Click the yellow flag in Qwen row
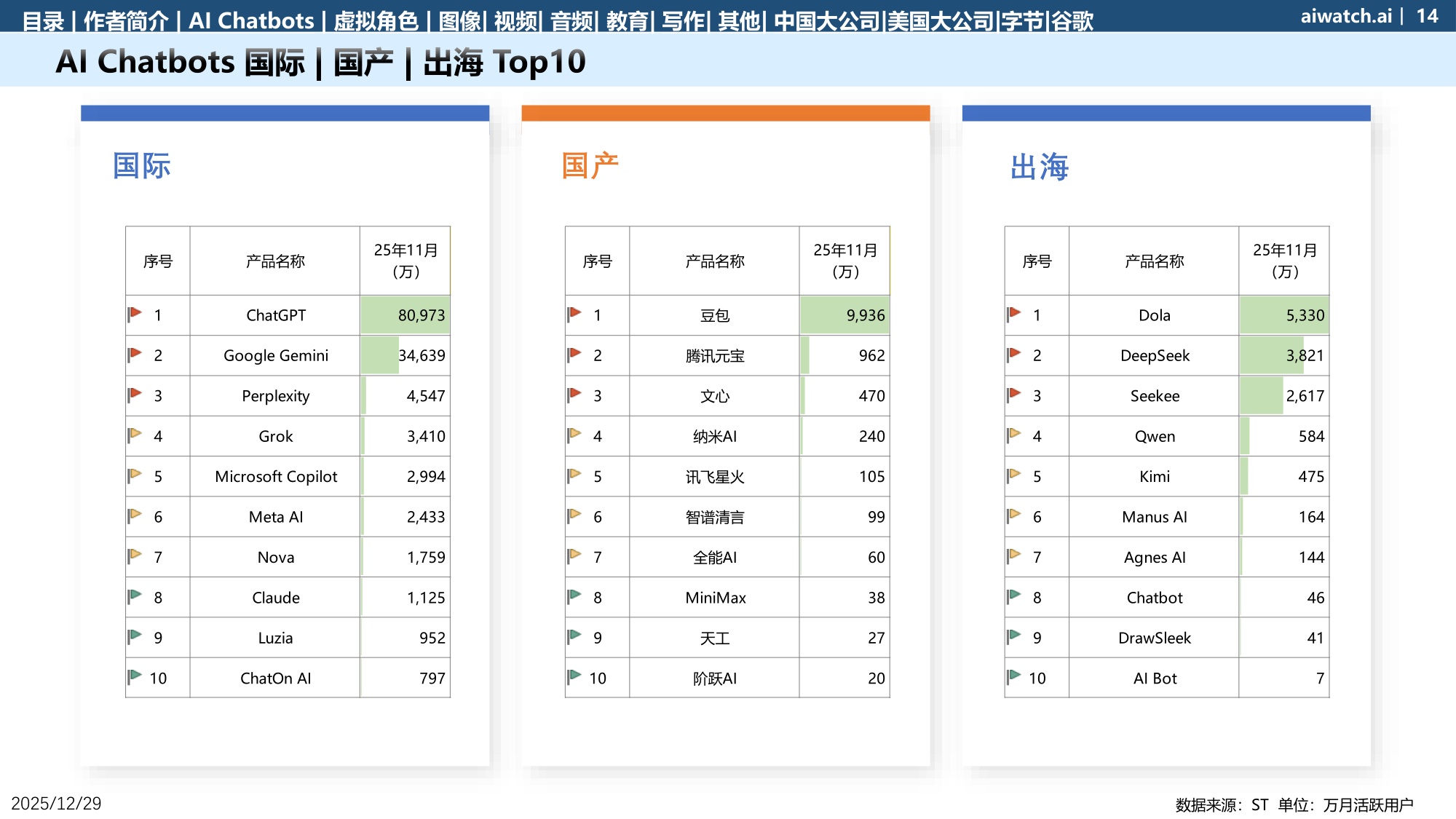1456x819 pixels. tap(1014, 435)
